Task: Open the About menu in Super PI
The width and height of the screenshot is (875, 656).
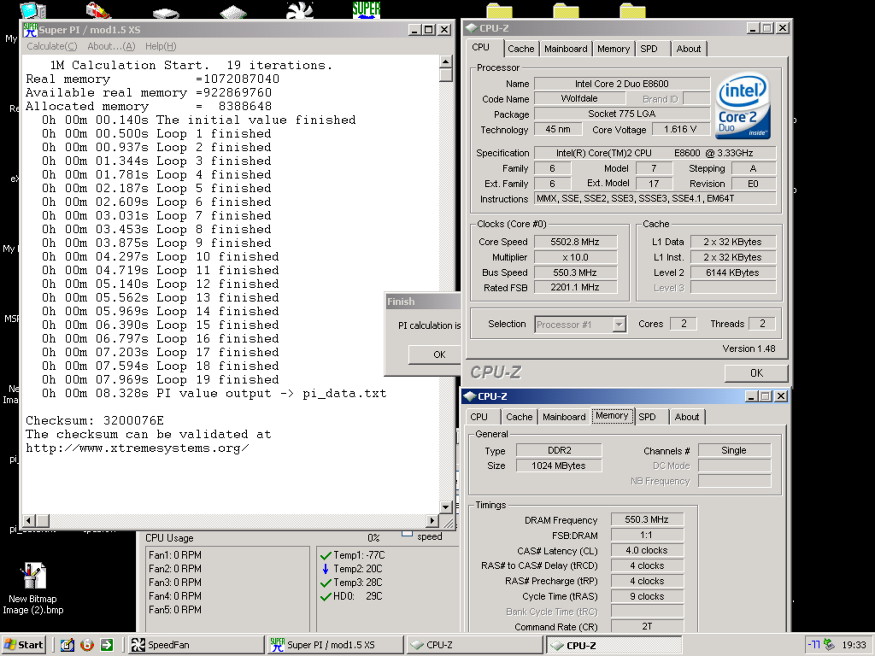Action: 111,46
